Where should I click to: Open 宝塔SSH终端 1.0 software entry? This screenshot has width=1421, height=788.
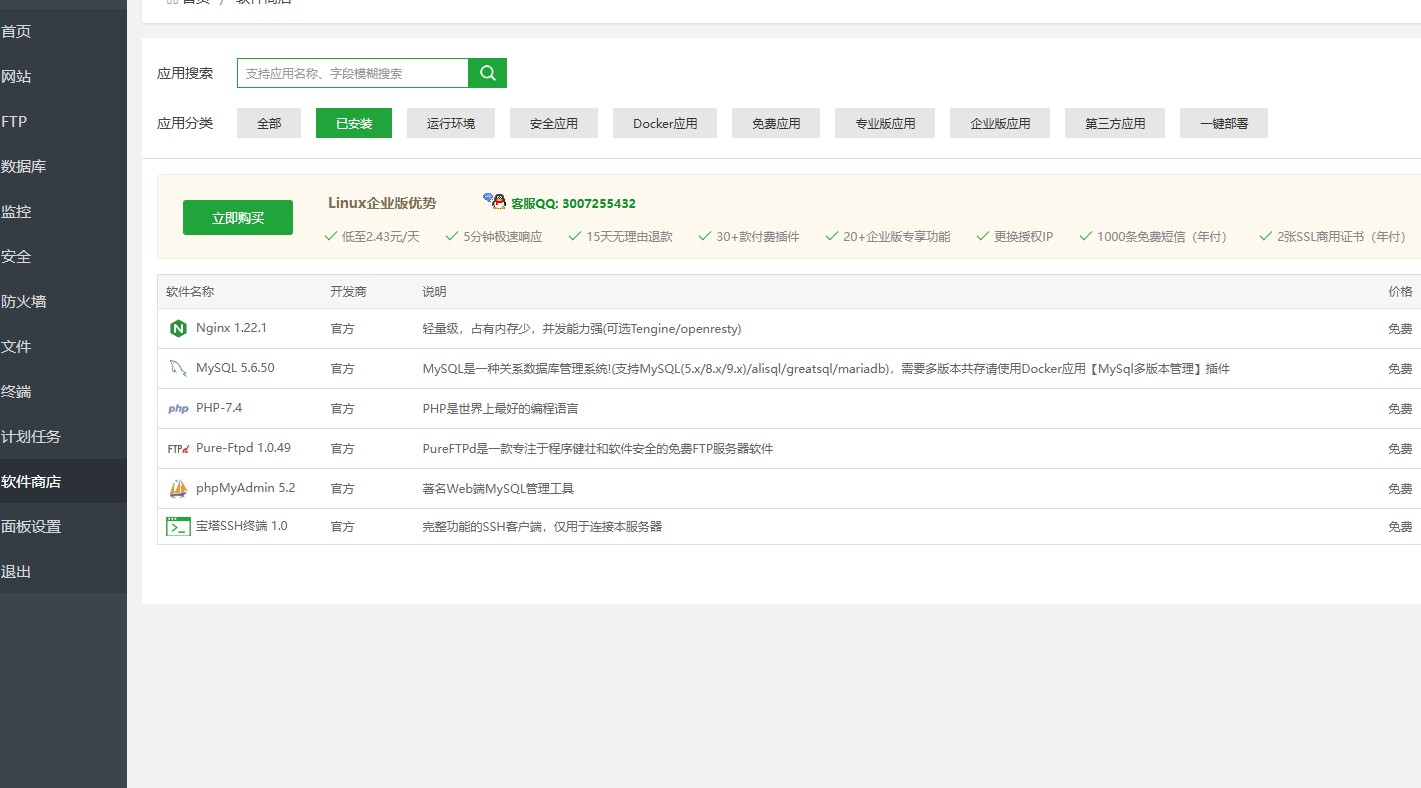[241, 526]
